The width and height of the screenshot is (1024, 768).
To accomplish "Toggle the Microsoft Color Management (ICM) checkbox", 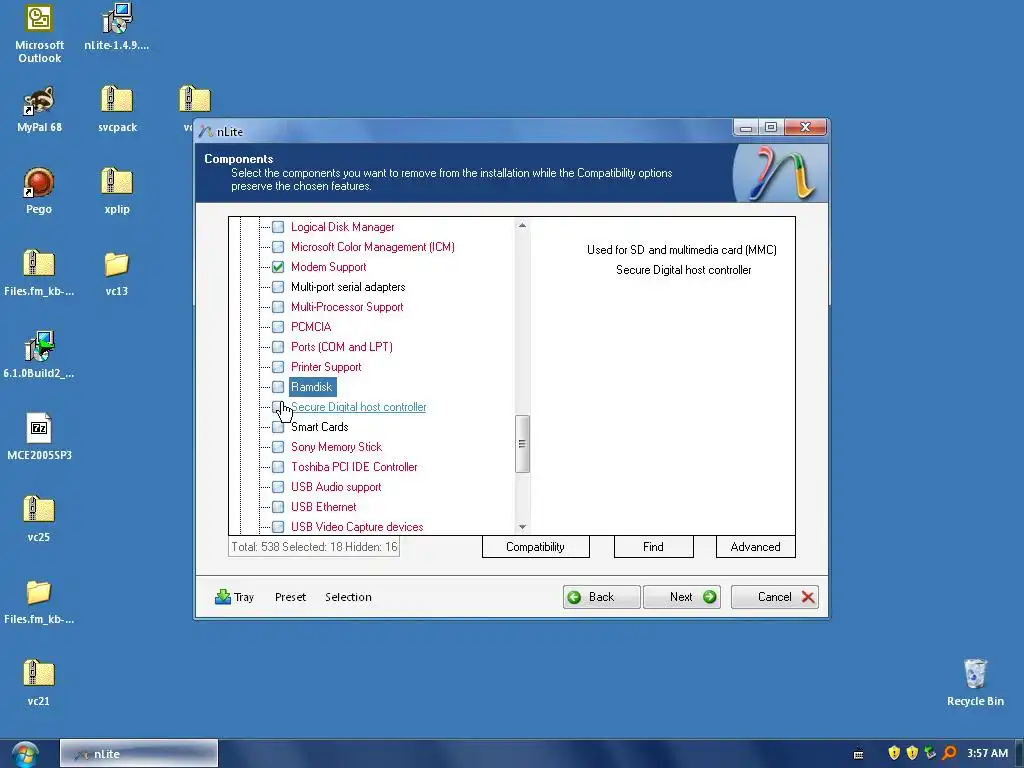I will pyautogui.click(x=278, y=247).
